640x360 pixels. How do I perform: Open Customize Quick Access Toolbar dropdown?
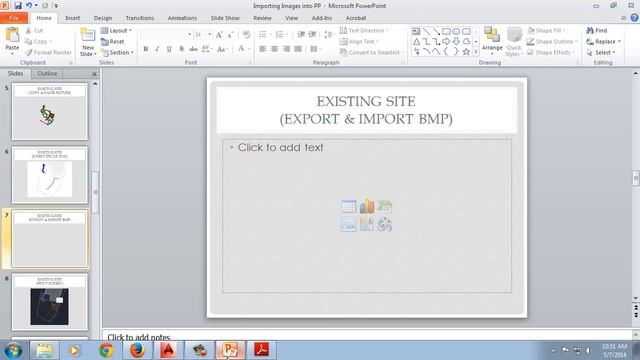coord(56,6)
